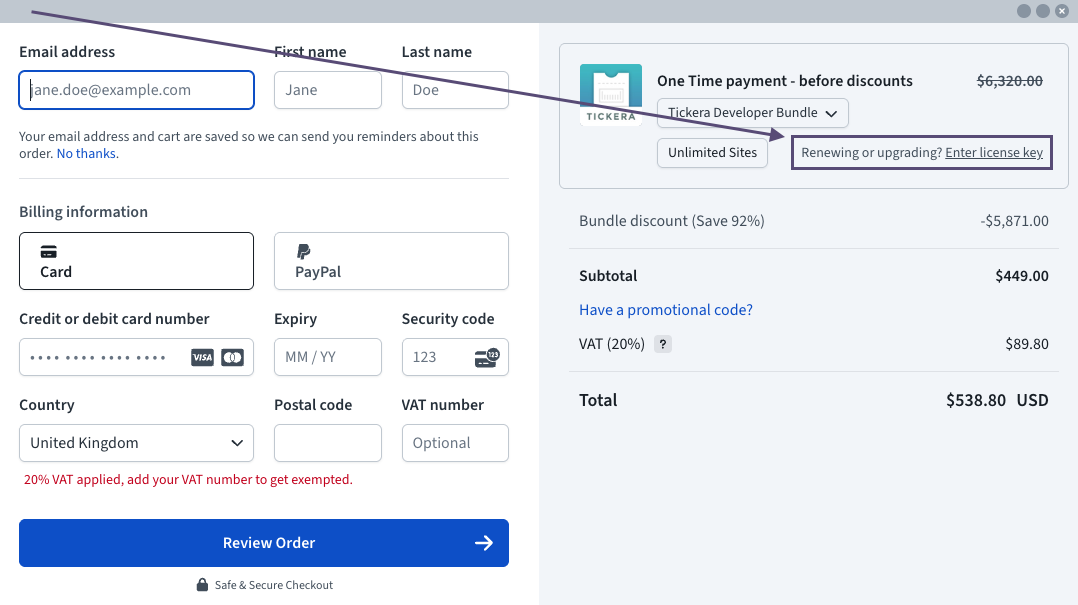Open the Enter license key link
The width and height of the screenshot is (1078, 605).
pos(994,153)
